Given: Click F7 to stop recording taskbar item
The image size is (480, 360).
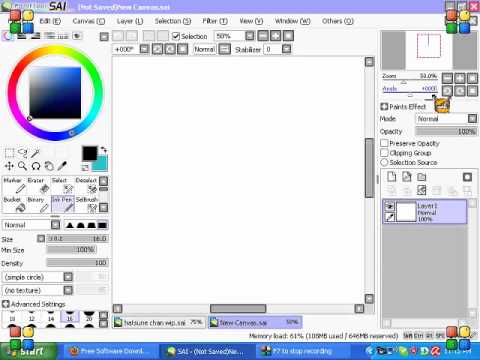Looking at the screenshot, I should click(x=303, y=351).
